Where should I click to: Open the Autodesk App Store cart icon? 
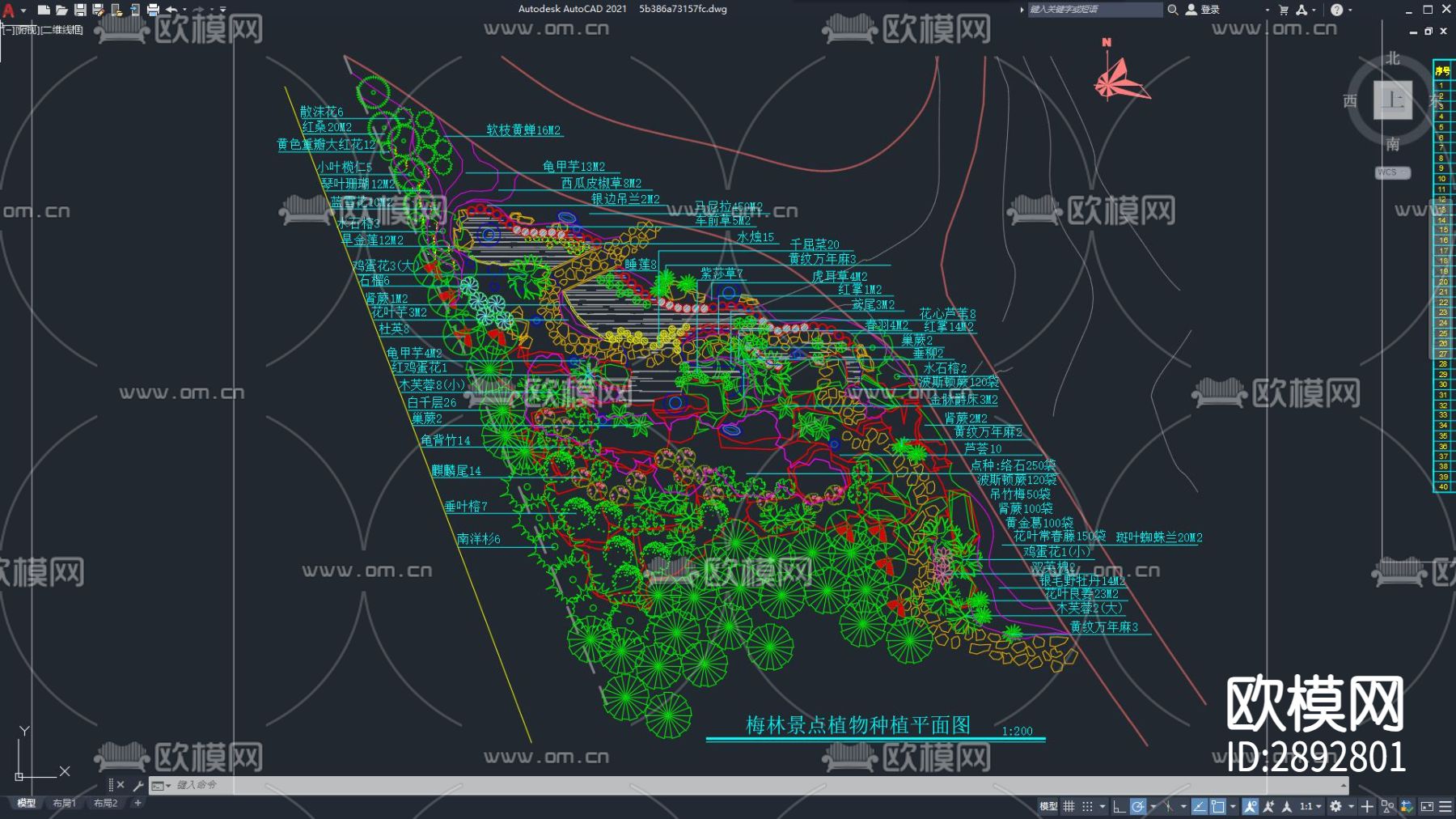(x=1284, y=10)
